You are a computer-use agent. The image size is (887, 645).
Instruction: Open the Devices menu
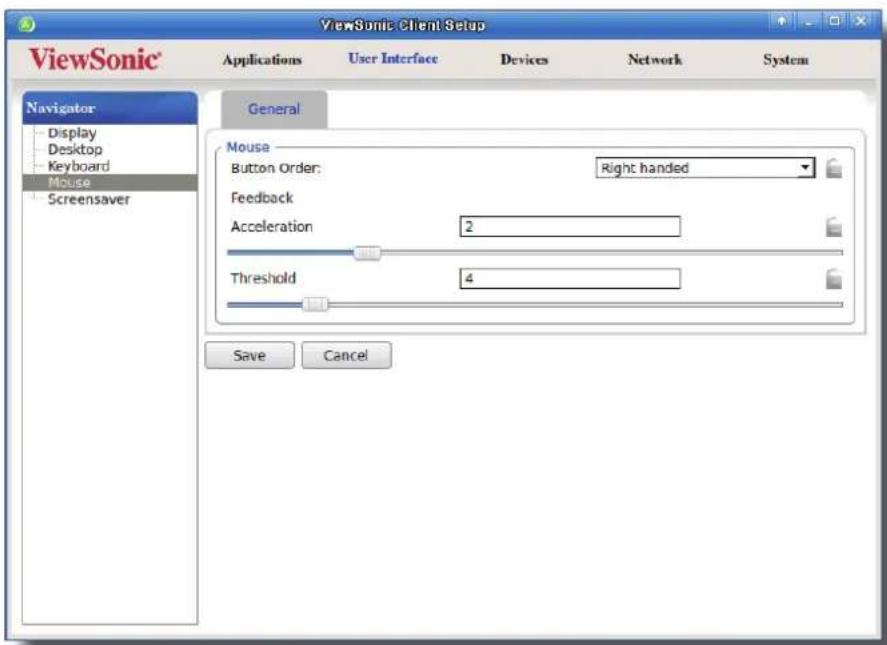pos(524,59)
